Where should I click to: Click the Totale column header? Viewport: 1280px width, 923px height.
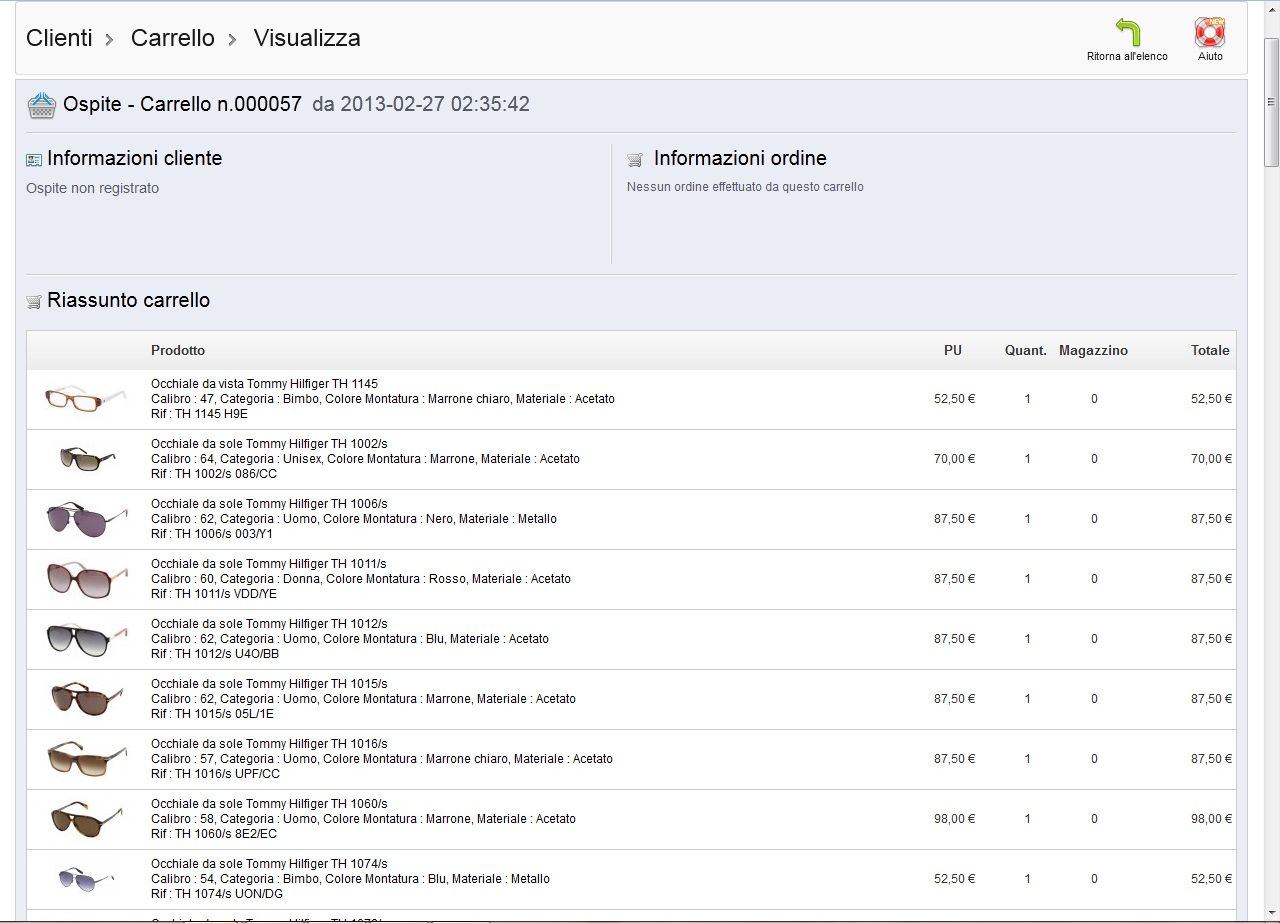1210,350
